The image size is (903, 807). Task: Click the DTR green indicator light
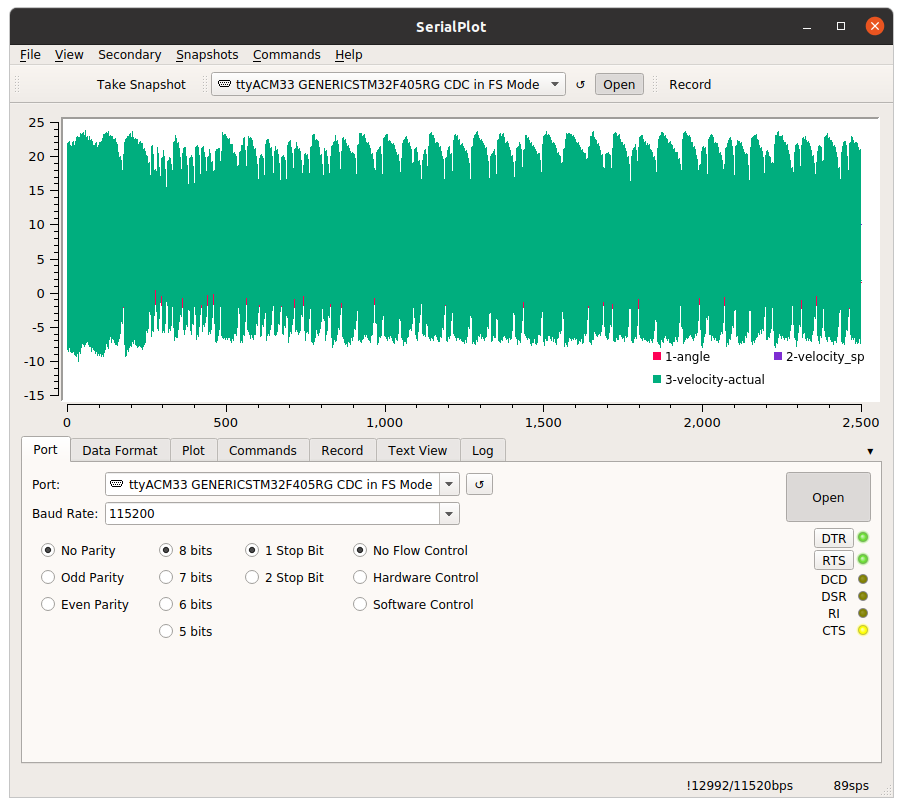862,538
